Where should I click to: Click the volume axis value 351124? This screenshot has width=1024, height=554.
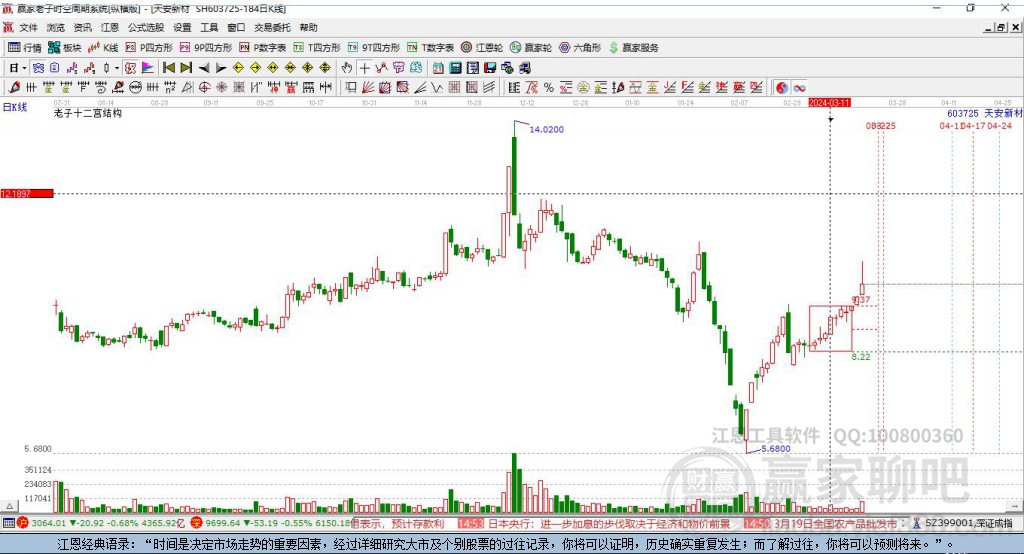pyautogui.click(x=38, y=470)
